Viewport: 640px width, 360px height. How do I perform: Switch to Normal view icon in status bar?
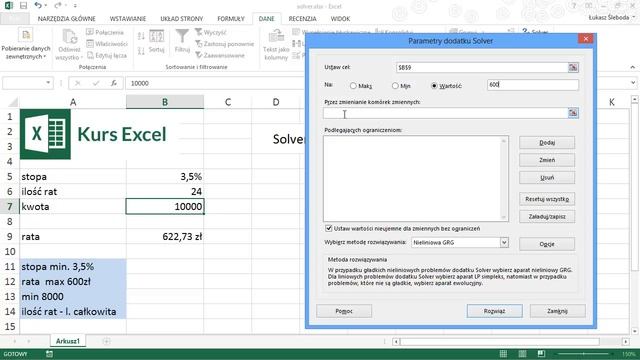pos(503,354)
